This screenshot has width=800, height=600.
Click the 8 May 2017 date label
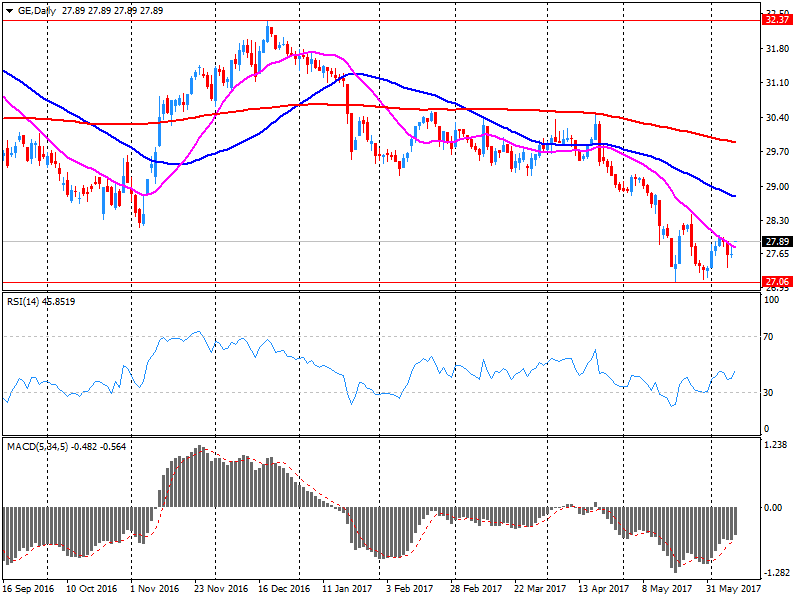(666, 589)
